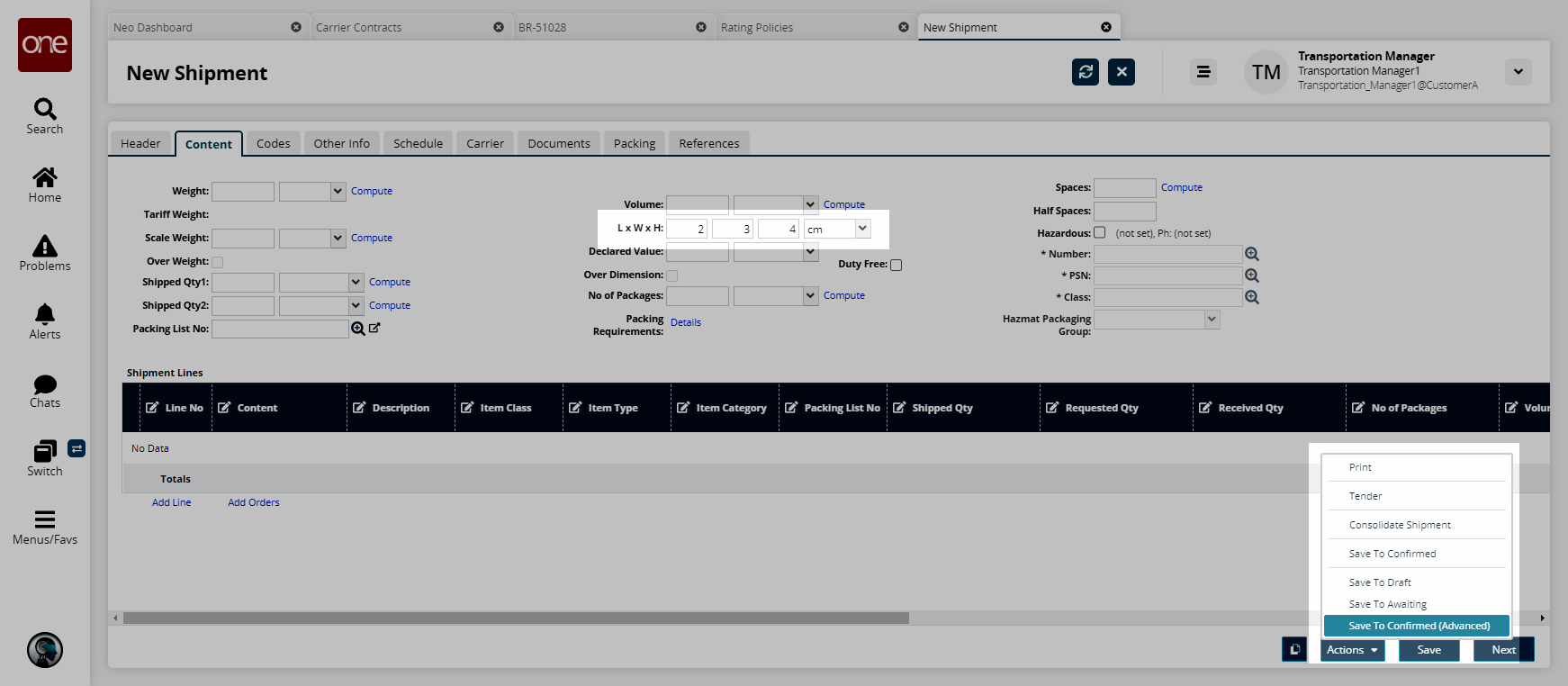Image resolution: width=1568 pixels, height=686 pixels.
Task: Click the hazmat PSN lookup icon
Action: pyautogui.click(x=1251, y=275)
